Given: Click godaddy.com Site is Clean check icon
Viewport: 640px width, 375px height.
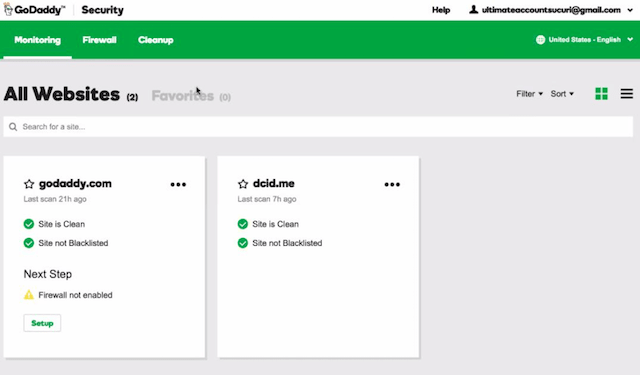Looking at the screenshot, I should (x=29, y=224).
